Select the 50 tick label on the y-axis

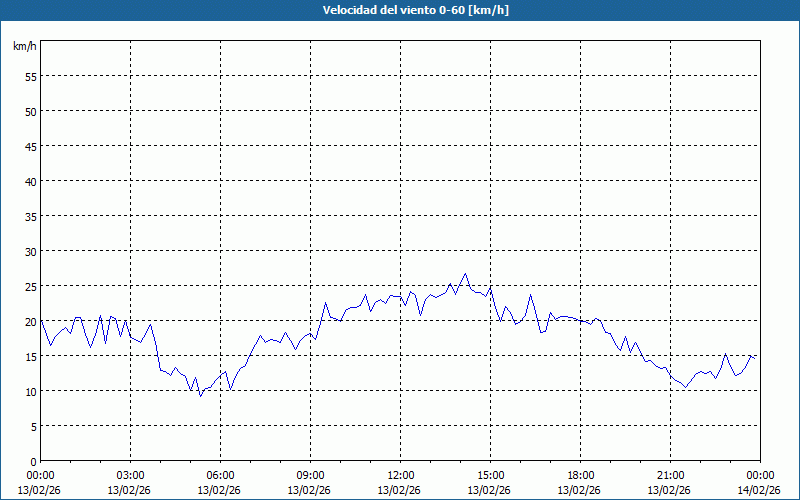point(30,111)
